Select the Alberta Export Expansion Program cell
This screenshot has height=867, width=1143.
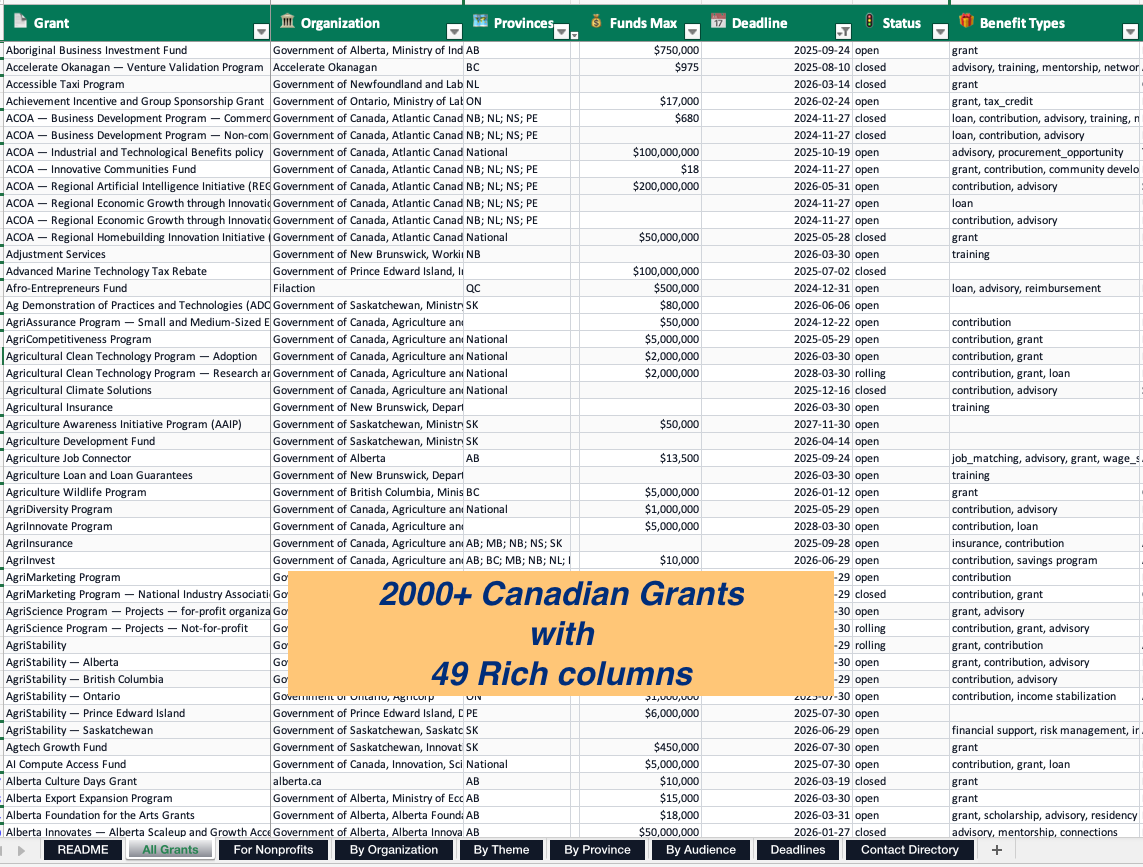pyautogui.click(x=137, y=798)
